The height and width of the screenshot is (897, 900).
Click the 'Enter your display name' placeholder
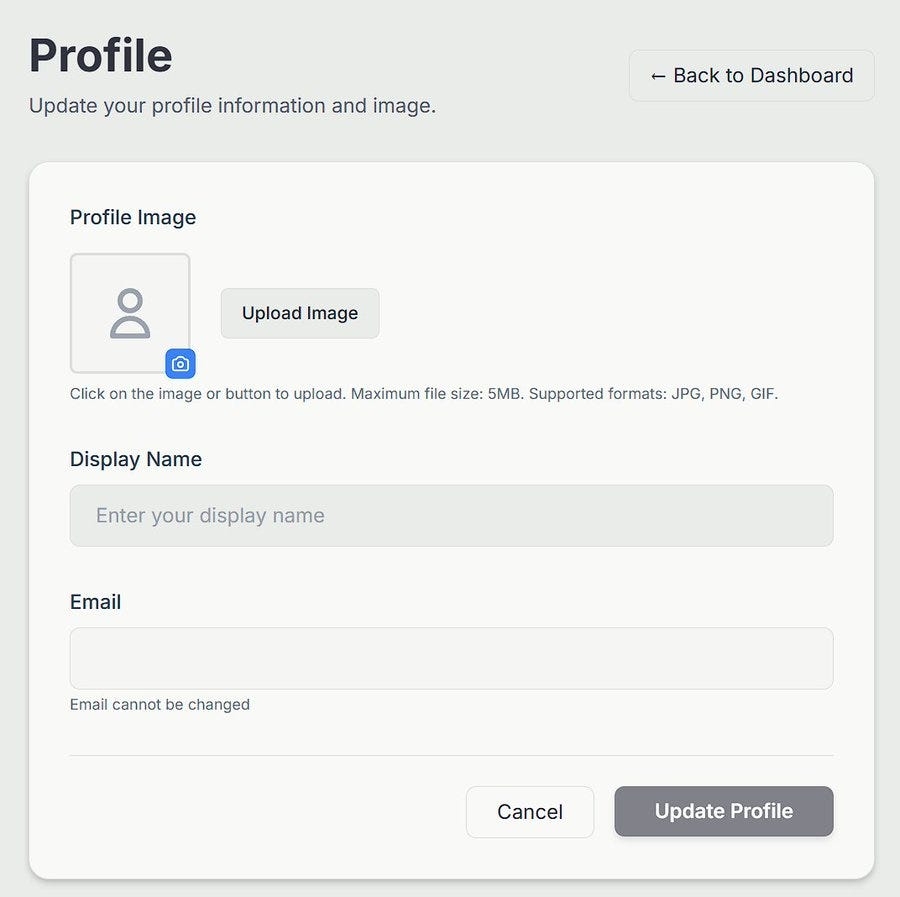click(x=210, y=516)
